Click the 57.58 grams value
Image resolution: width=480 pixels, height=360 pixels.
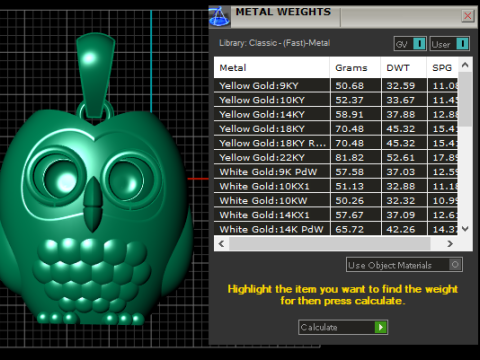349,172
